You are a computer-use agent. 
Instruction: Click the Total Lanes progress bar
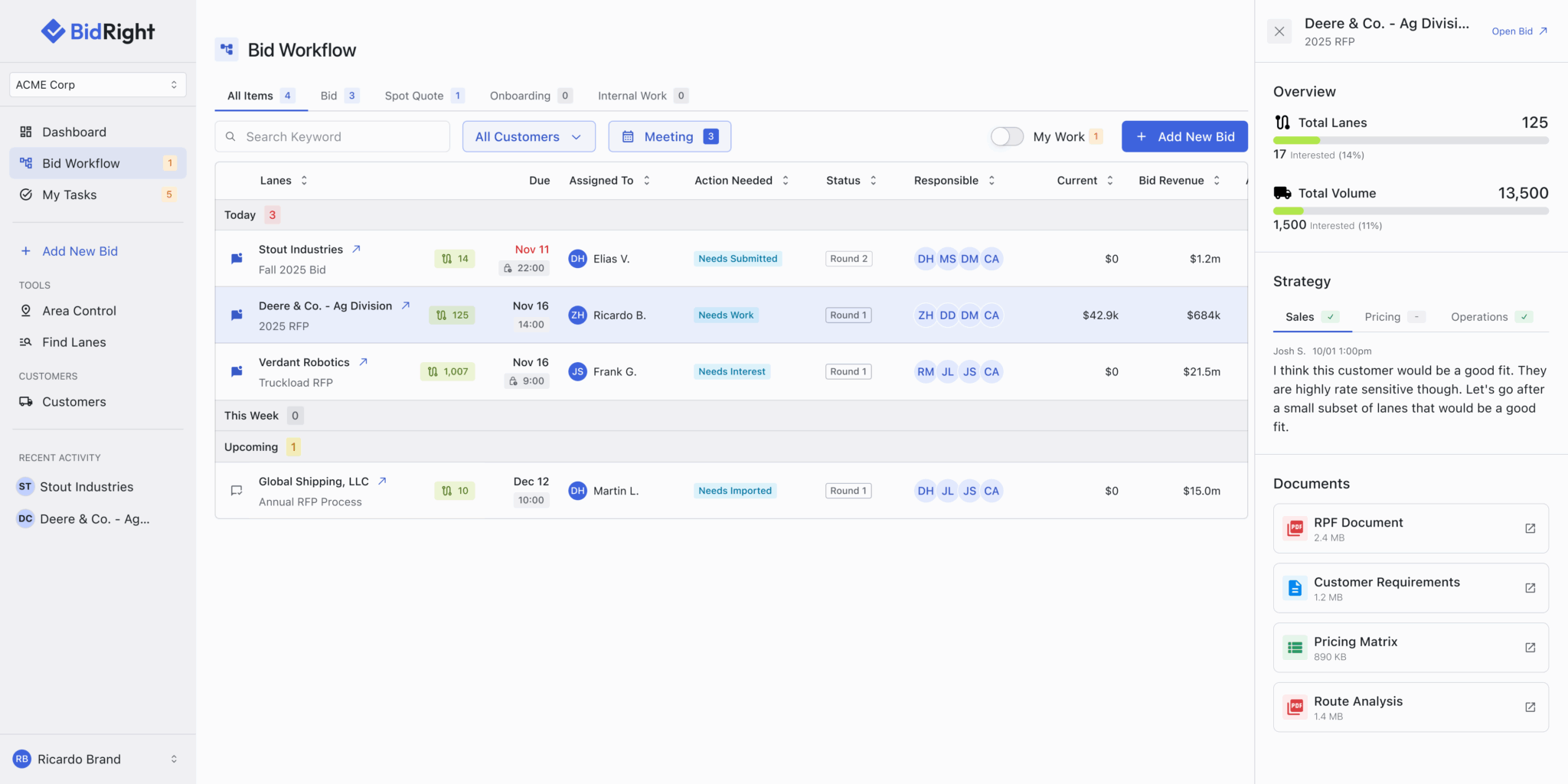click(x=1410, y=141)
